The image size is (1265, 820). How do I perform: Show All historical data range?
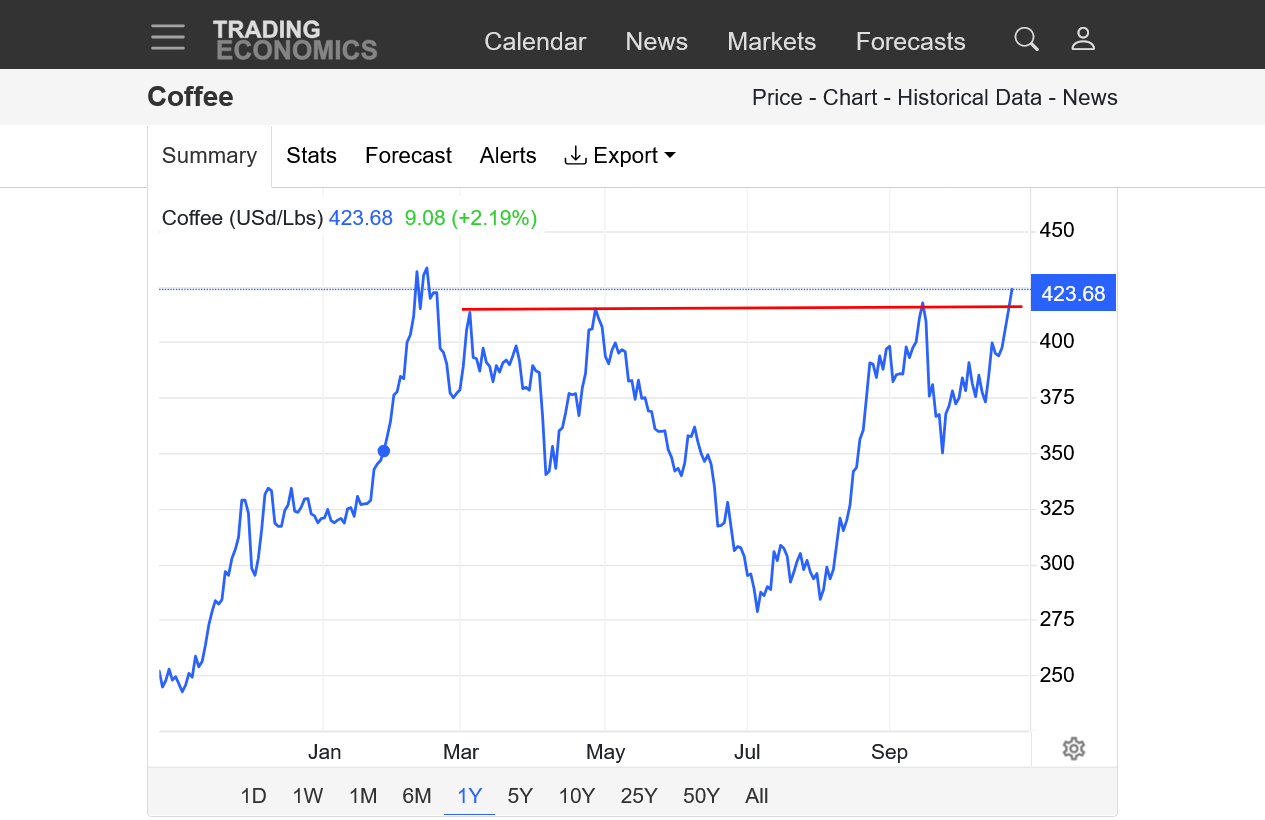[757, 796]
